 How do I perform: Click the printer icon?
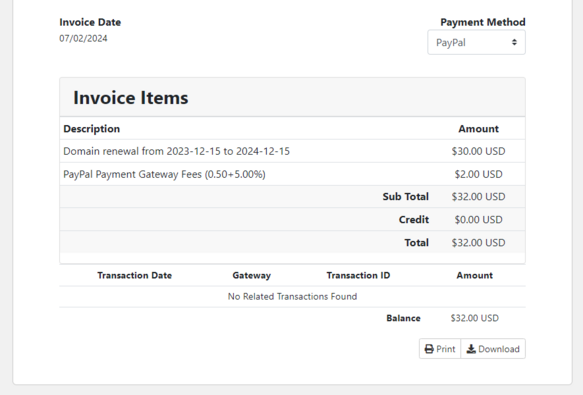429,349
